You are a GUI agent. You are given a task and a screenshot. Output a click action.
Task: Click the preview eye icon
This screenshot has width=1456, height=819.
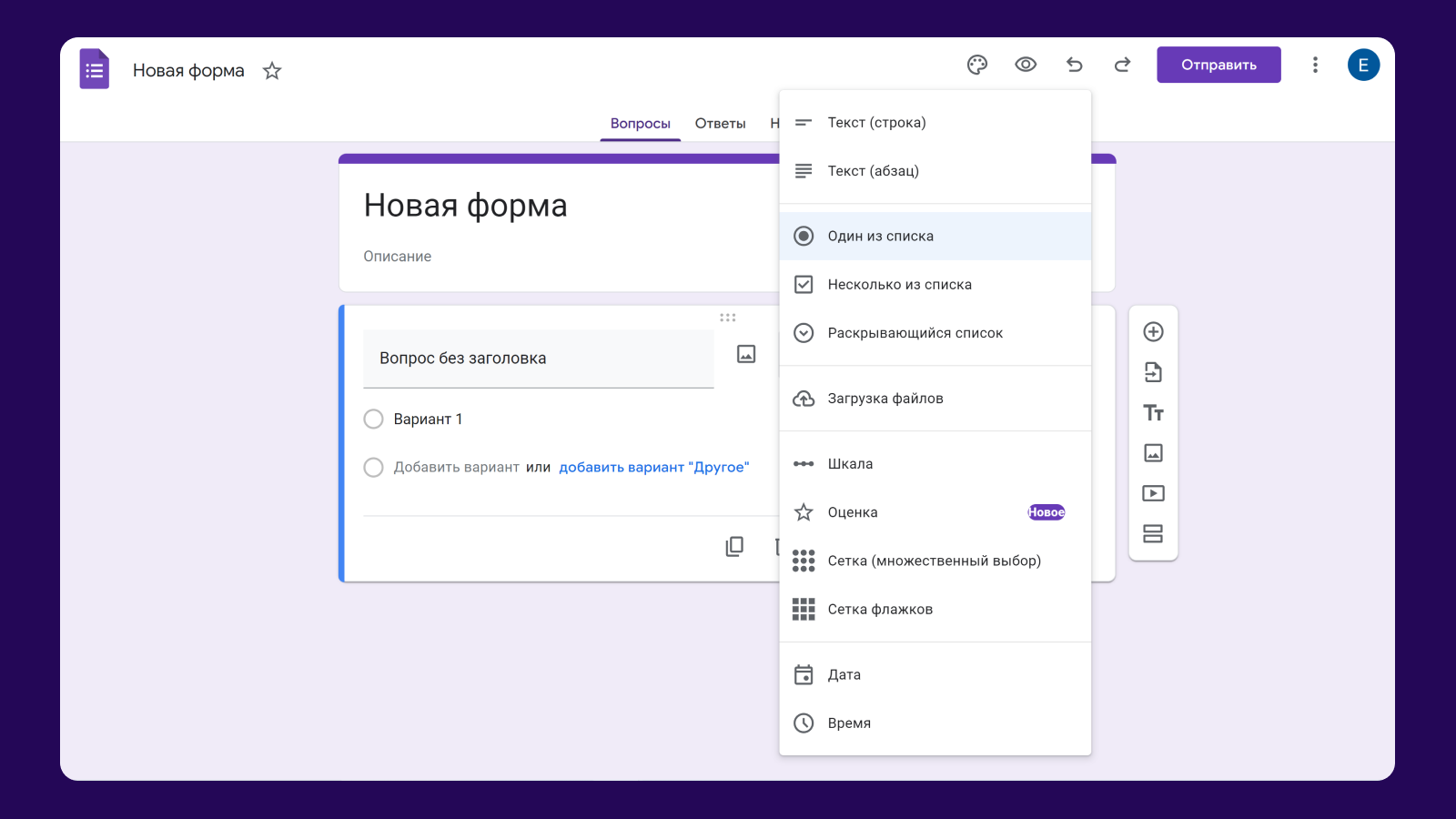tap(1026, 65)
